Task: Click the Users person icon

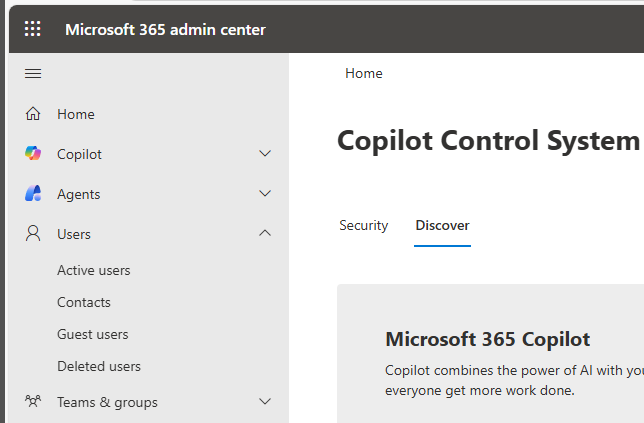Action: click(x=33, y=234)
